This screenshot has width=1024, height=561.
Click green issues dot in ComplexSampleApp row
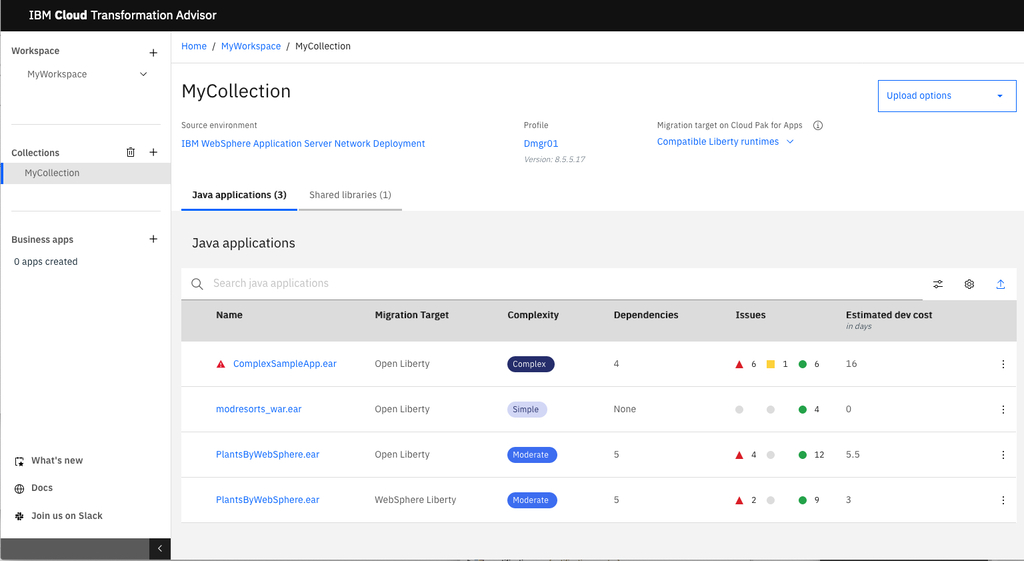click(x=803, y=364)
